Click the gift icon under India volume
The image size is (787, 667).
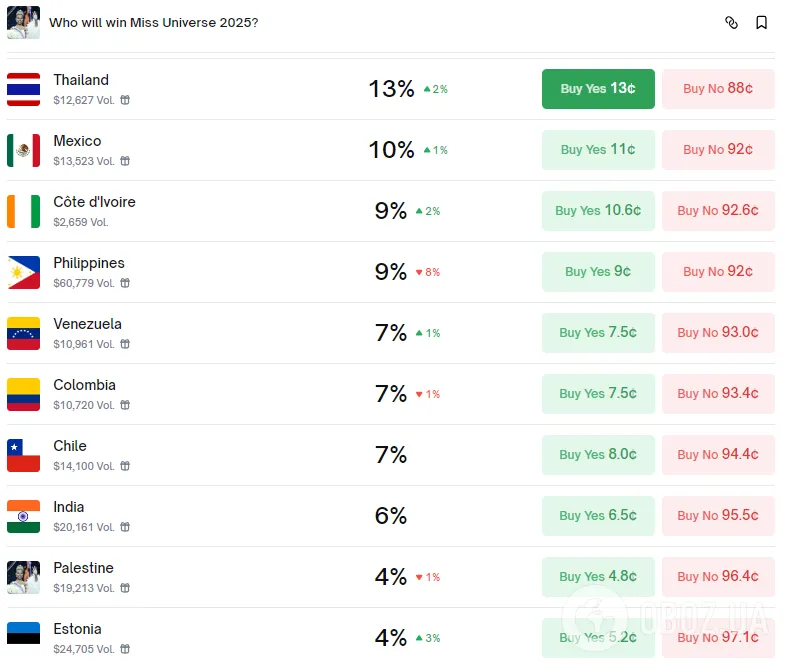pos(126,527)
